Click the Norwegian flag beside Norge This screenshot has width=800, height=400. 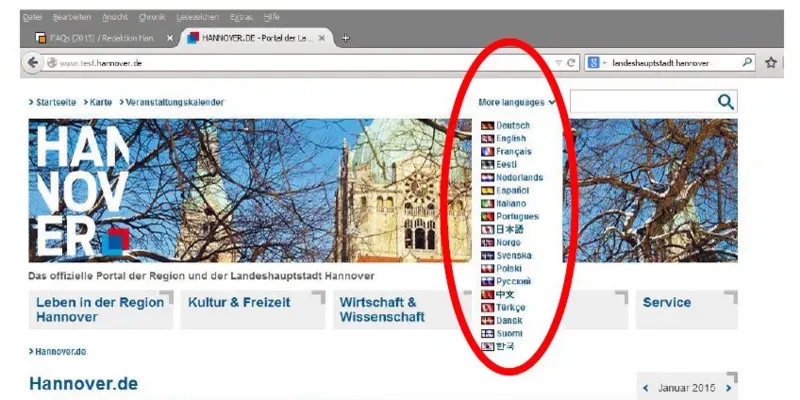point(488,243)
